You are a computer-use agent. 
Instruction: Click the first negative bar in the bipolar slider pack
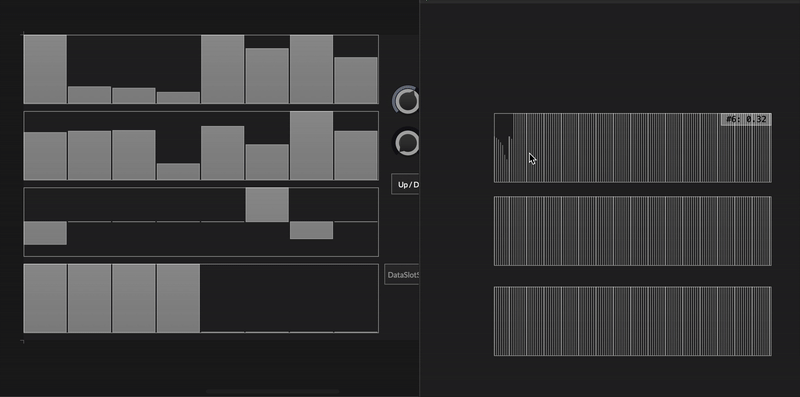tap(45, 233)
